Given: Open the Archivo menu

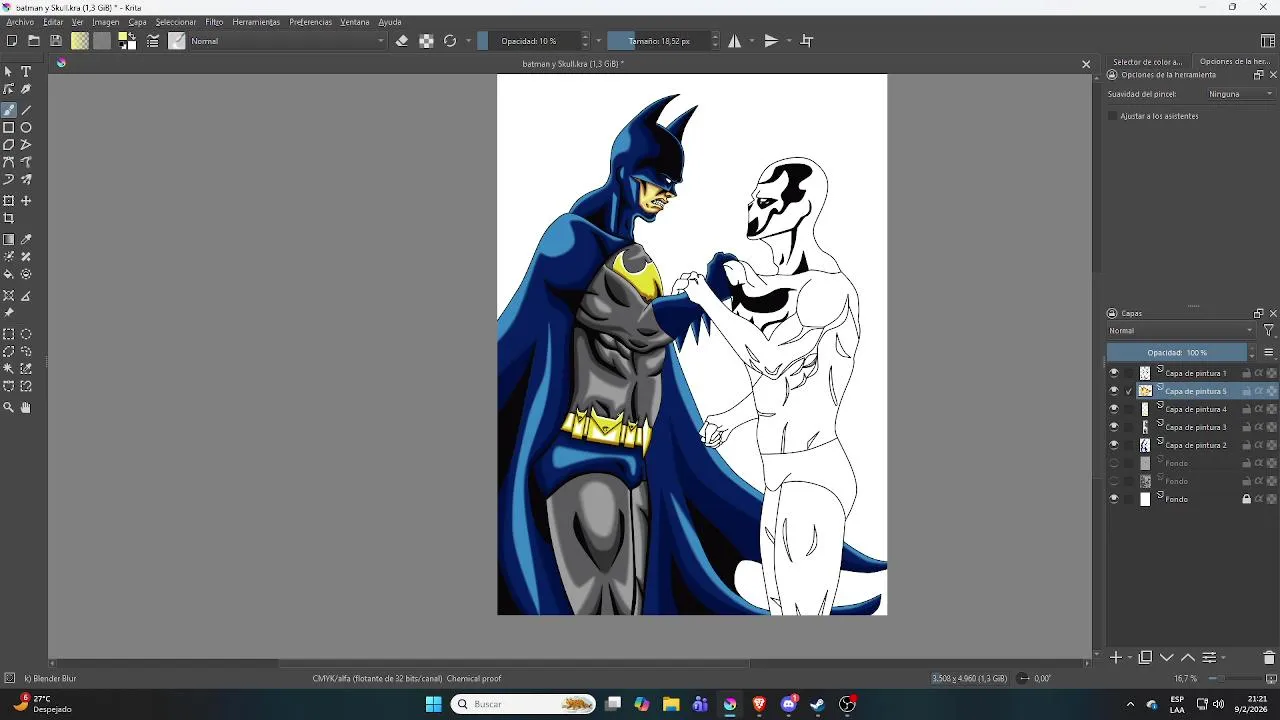Looking at the screenshot, I should coord(20,22).
